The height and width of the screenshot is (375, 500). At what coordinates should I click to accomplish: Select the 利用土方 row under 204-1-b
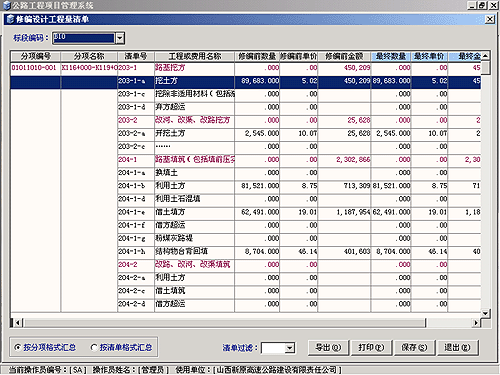(299, 186)
